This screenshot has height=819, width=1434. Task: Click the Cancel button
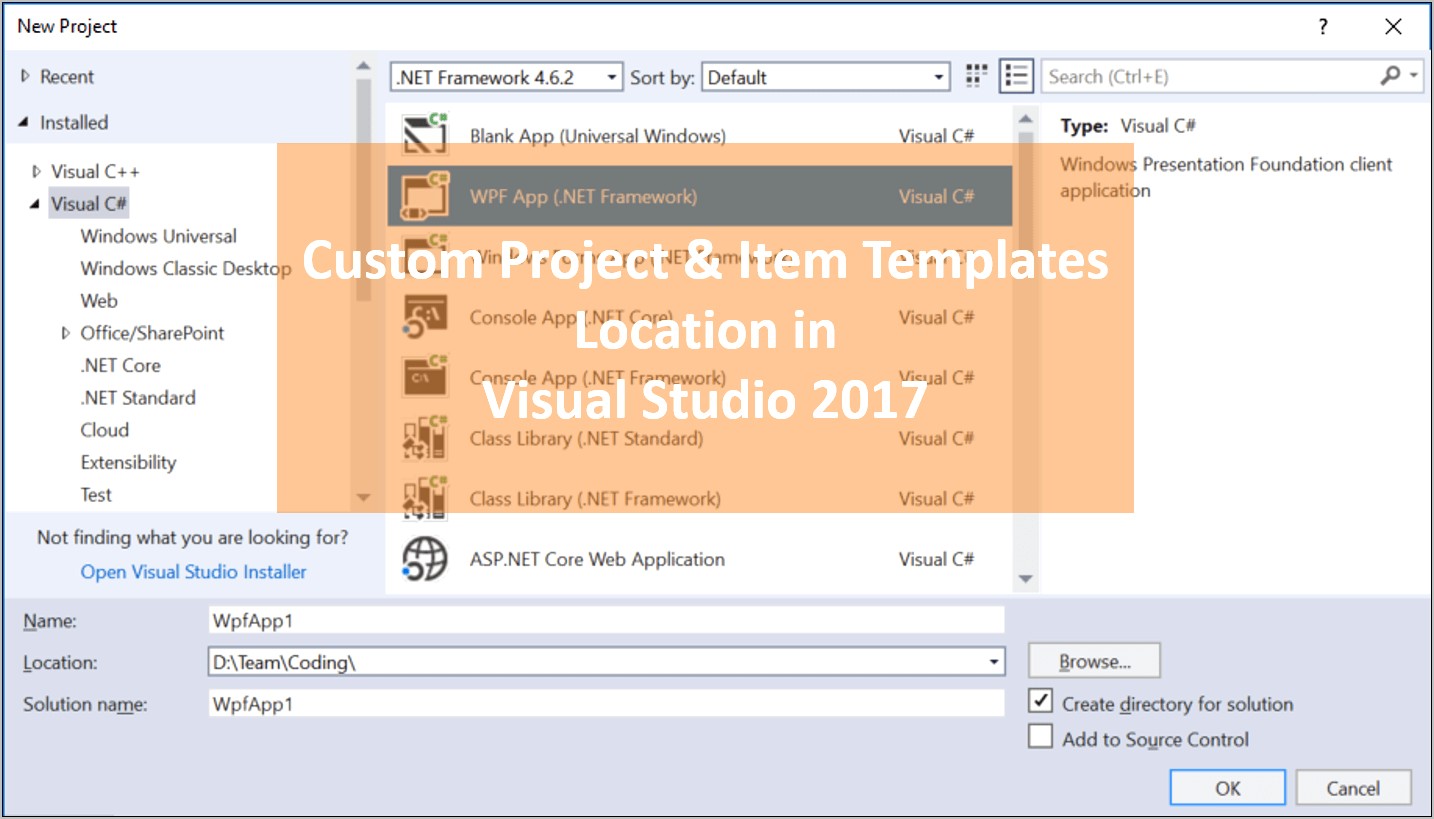tap(1353, 788)
